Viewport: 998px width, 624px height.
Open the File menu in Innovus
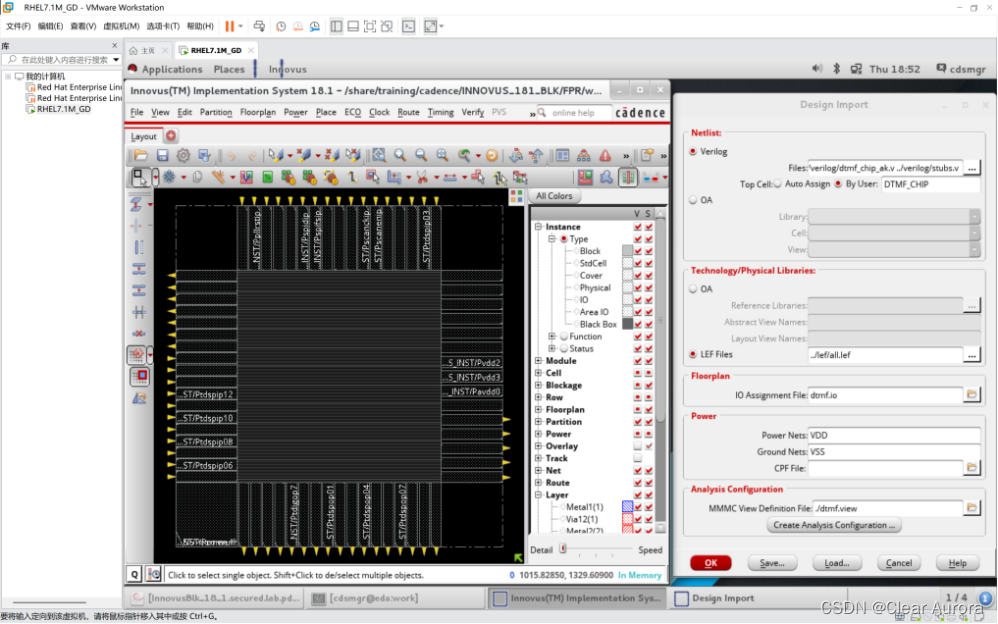(137, 112)
